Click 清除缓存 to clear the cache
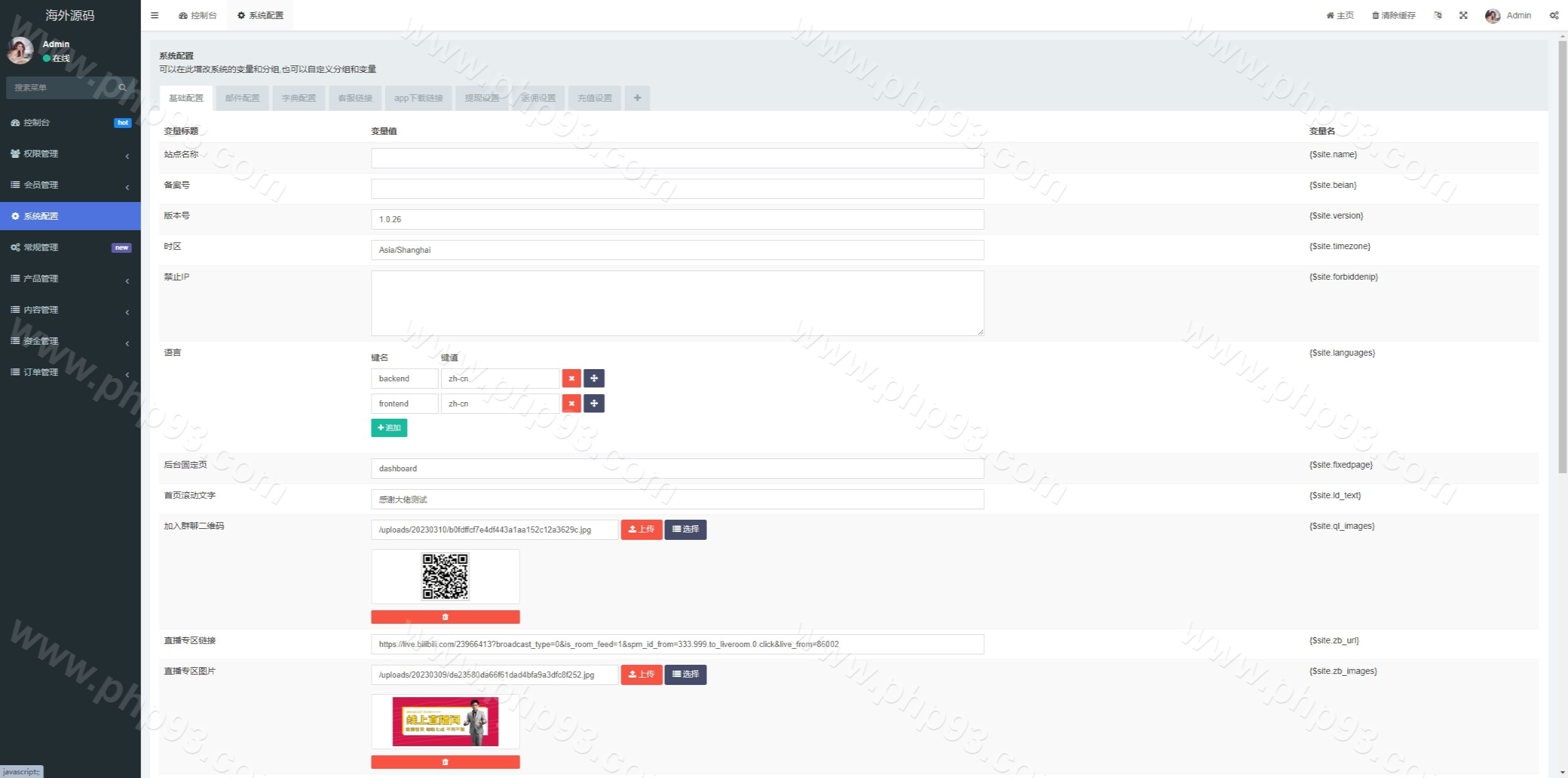This screenshot has height=778, width=1568. pyautogui.click(x=1393, y=15)
